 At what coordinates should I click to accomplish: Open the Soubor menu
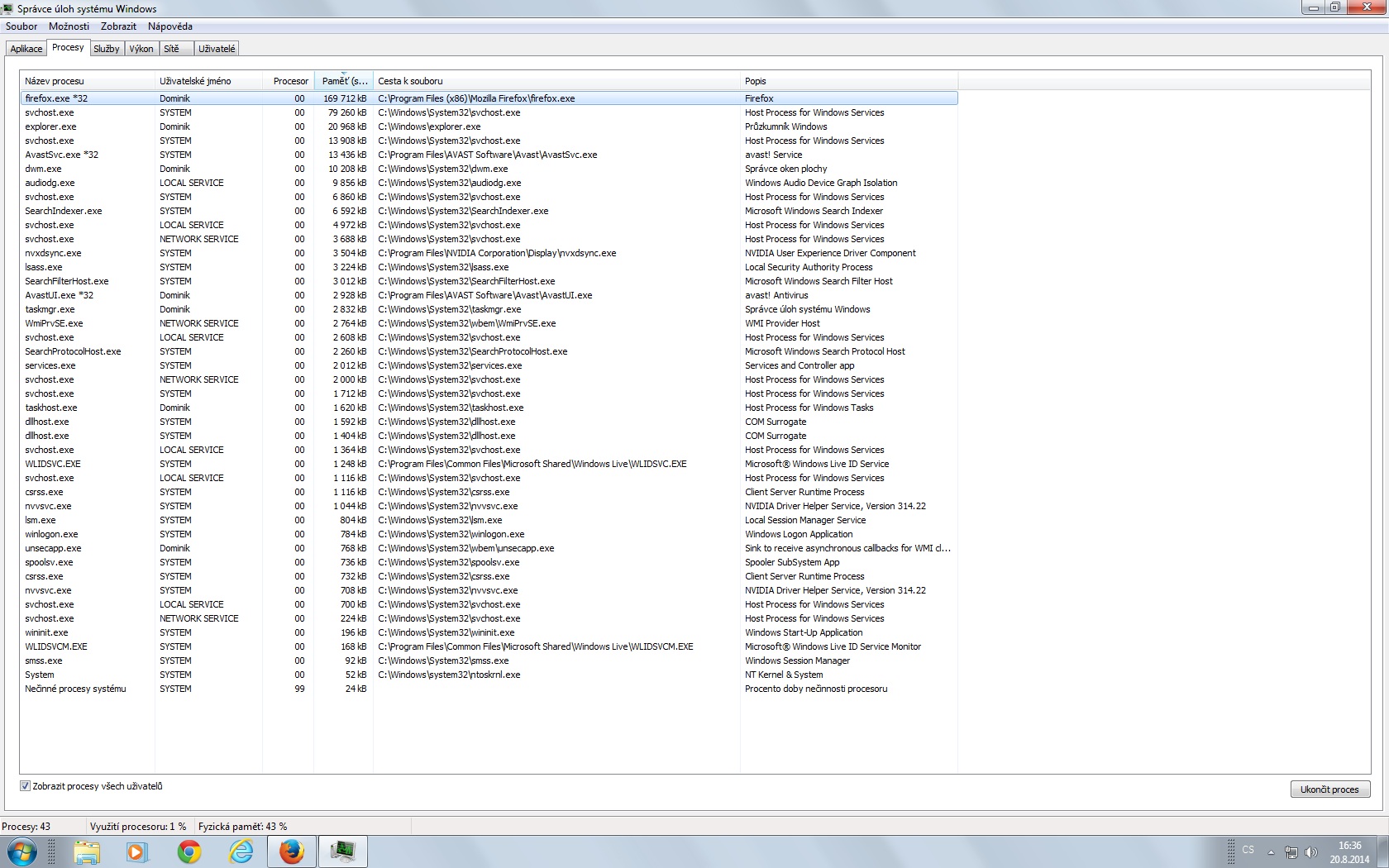point(21,26)
